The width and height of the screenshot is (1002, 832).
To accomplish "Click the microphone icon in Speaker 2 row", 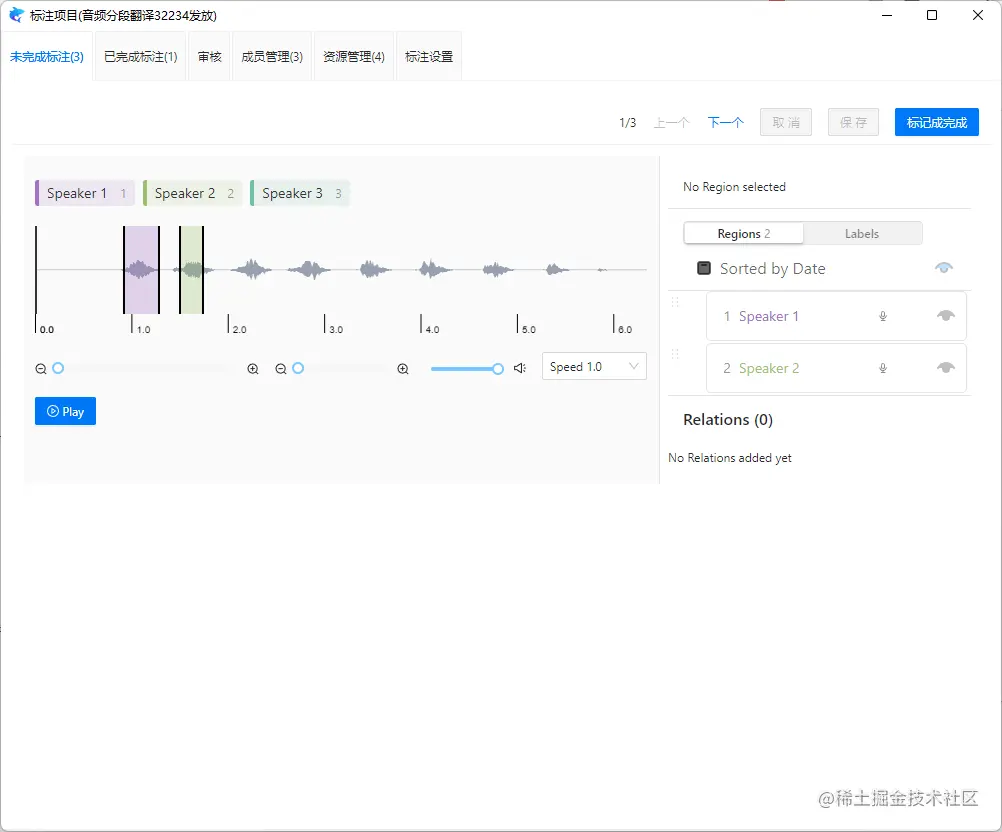I will click(883, 368).
